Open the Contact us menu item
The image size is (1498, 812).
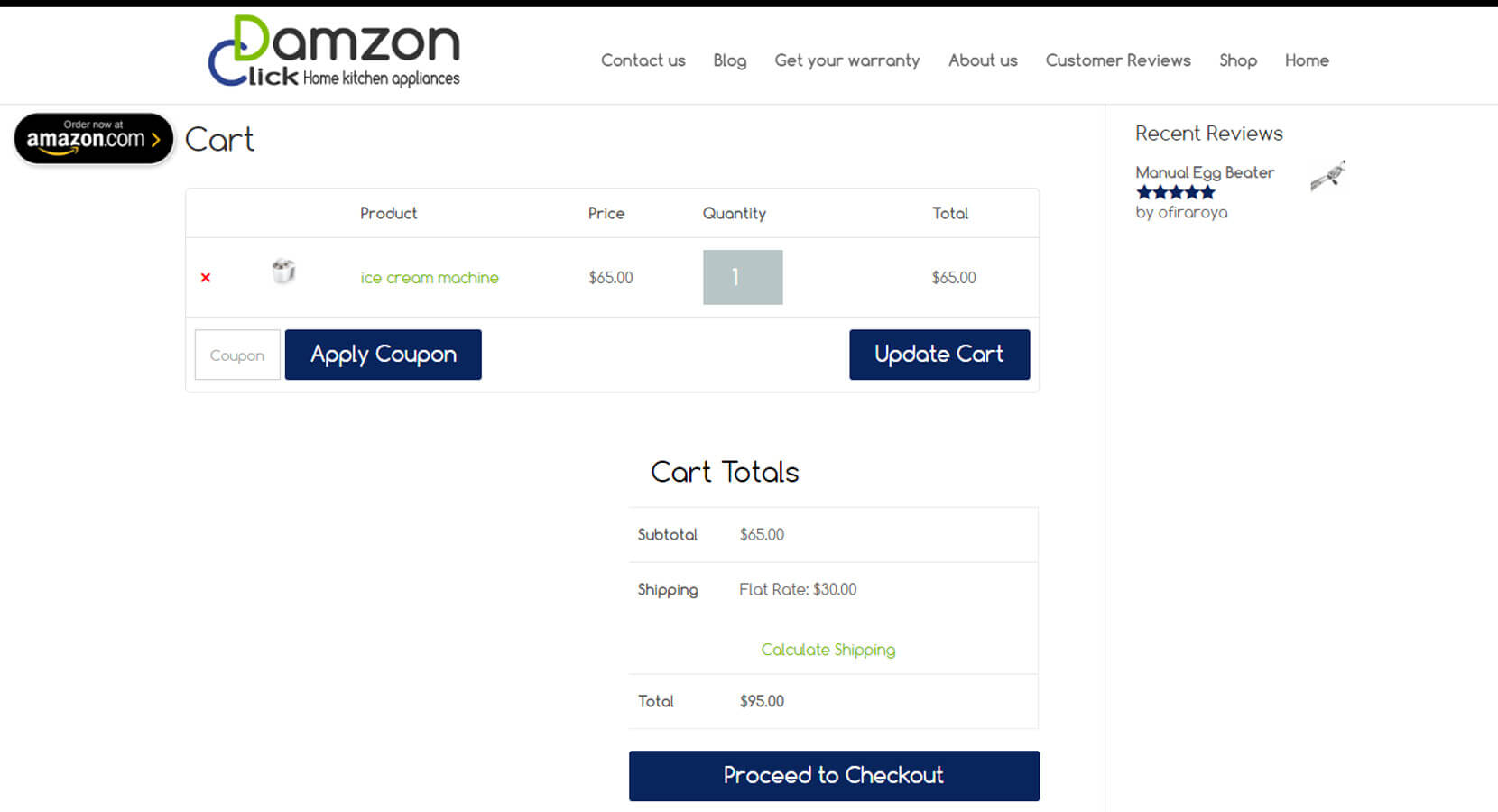point(643,60)
